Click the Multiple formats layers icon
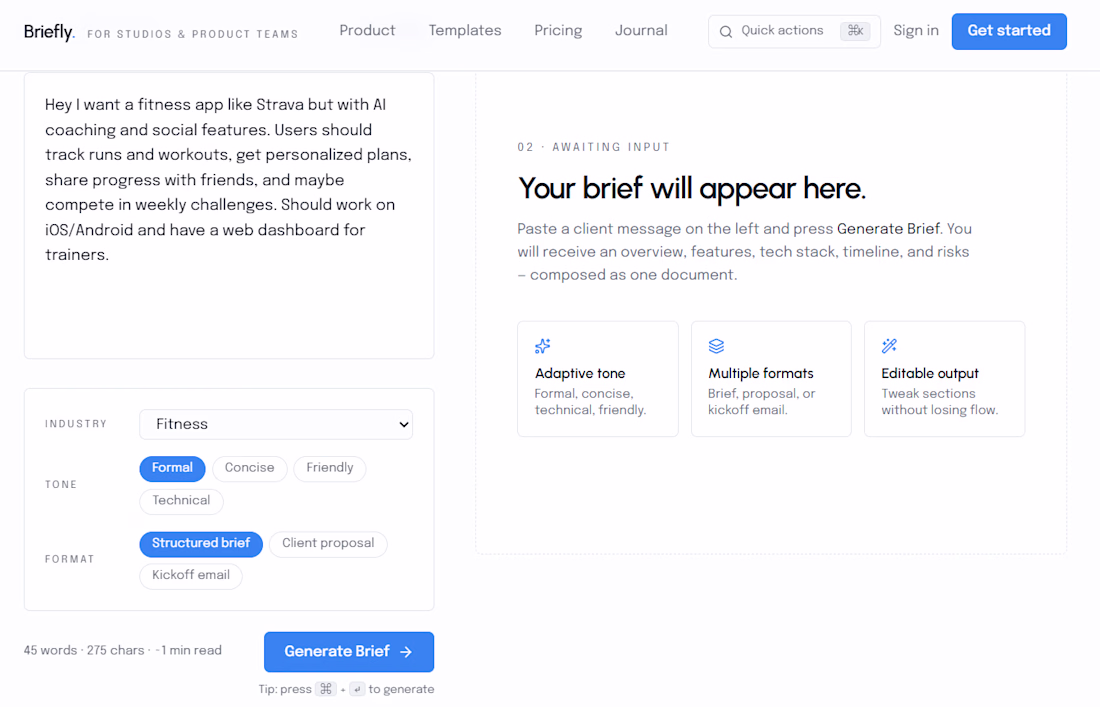 [716, 346]
